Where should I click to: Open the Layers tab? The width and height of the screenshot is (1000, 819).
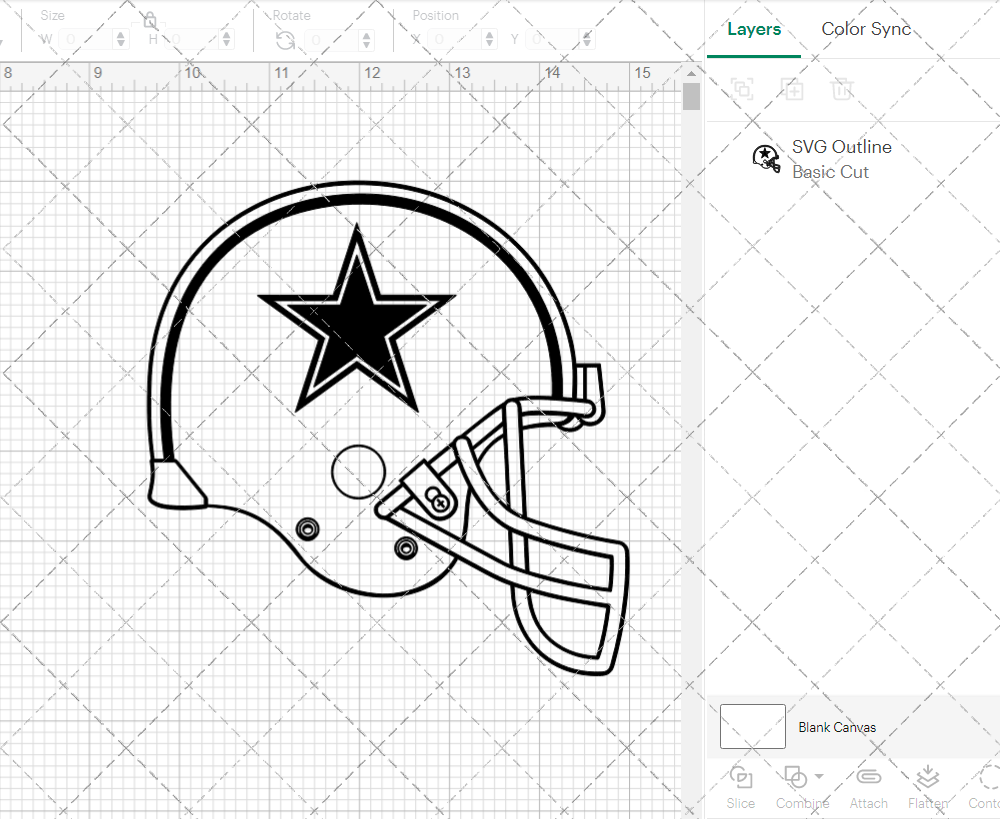pos(754,29)
